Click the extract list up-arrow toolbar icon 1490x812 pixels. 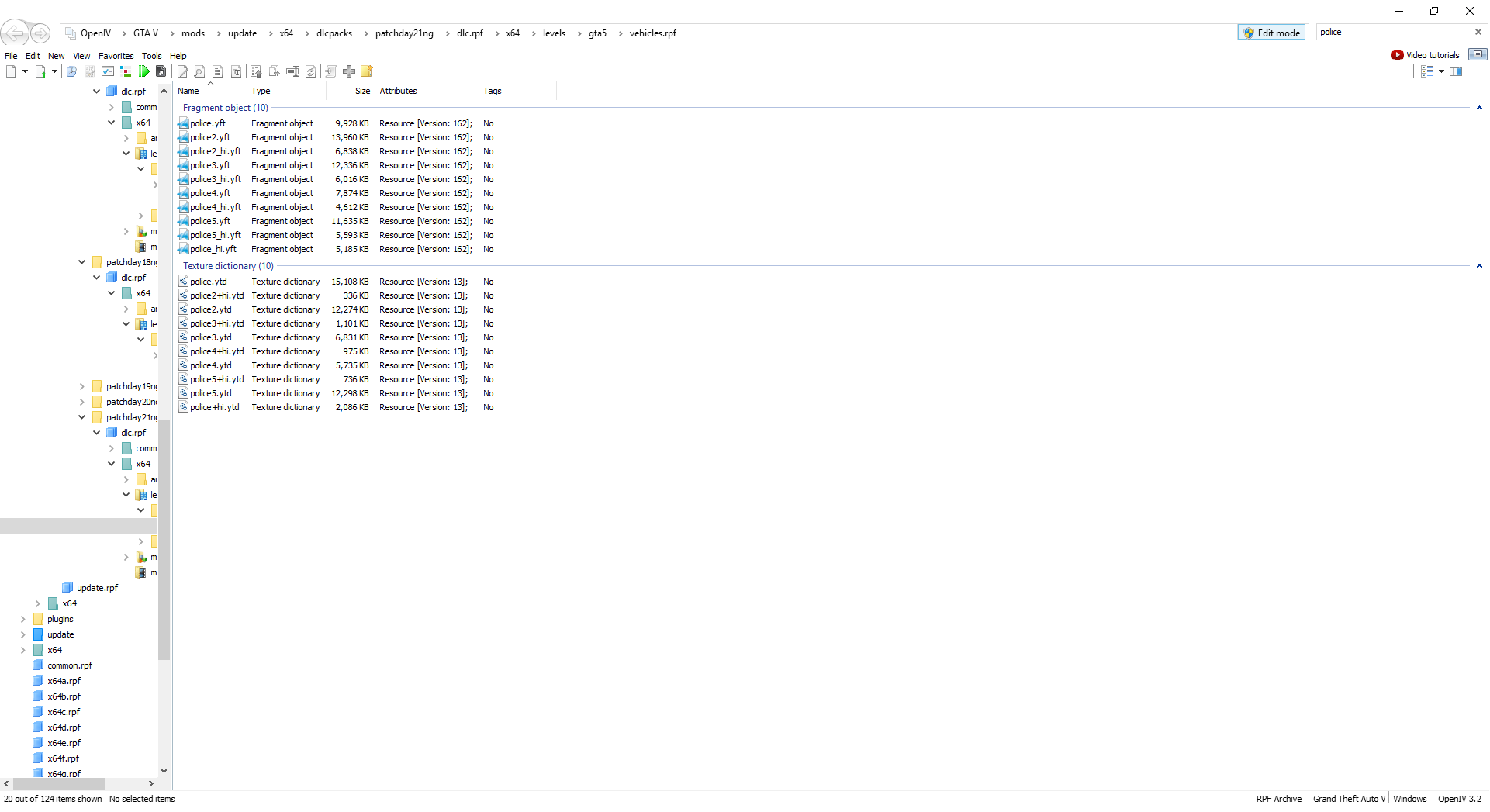(256, 71)
